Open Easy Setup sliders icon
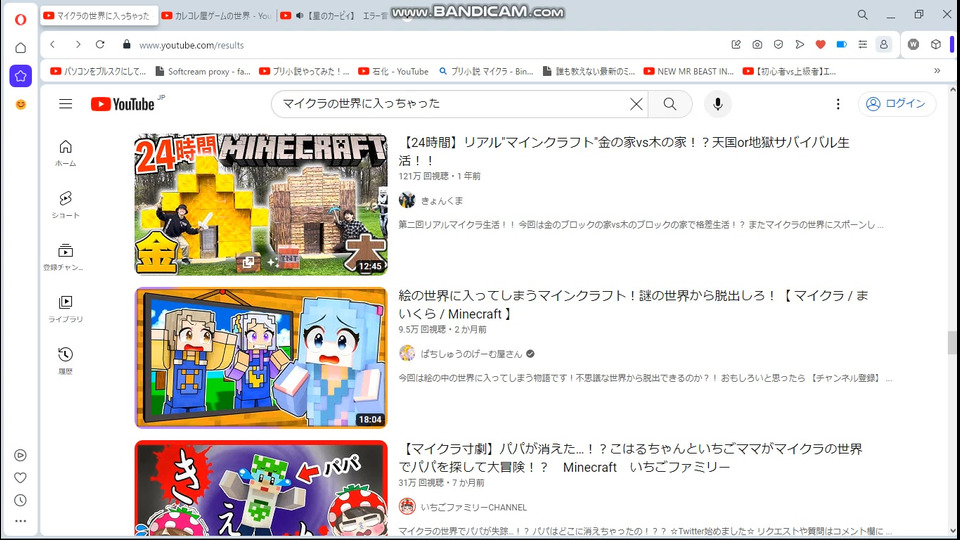Viewport: 960px width, 540px height. point(863,45)
